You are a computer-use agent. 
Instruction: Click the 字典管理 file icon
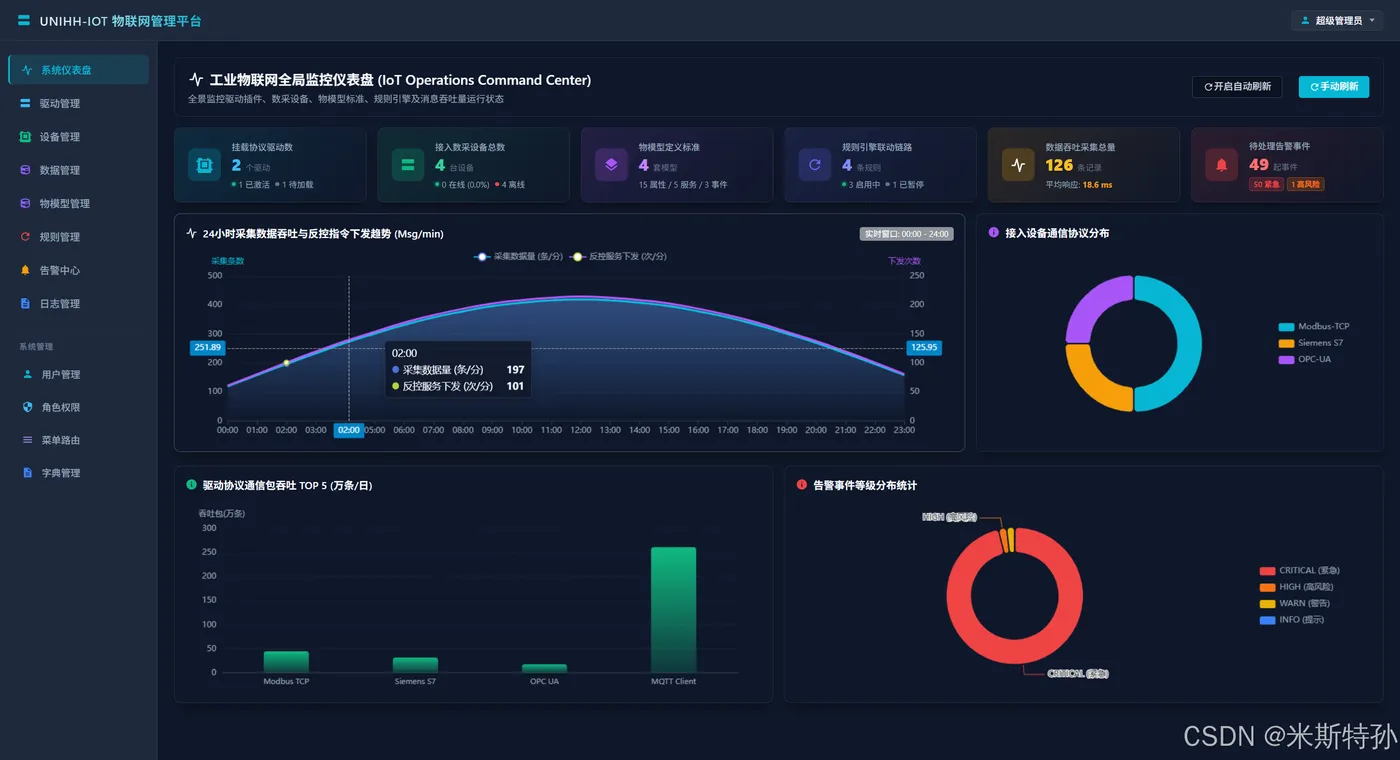click(27, 473)
